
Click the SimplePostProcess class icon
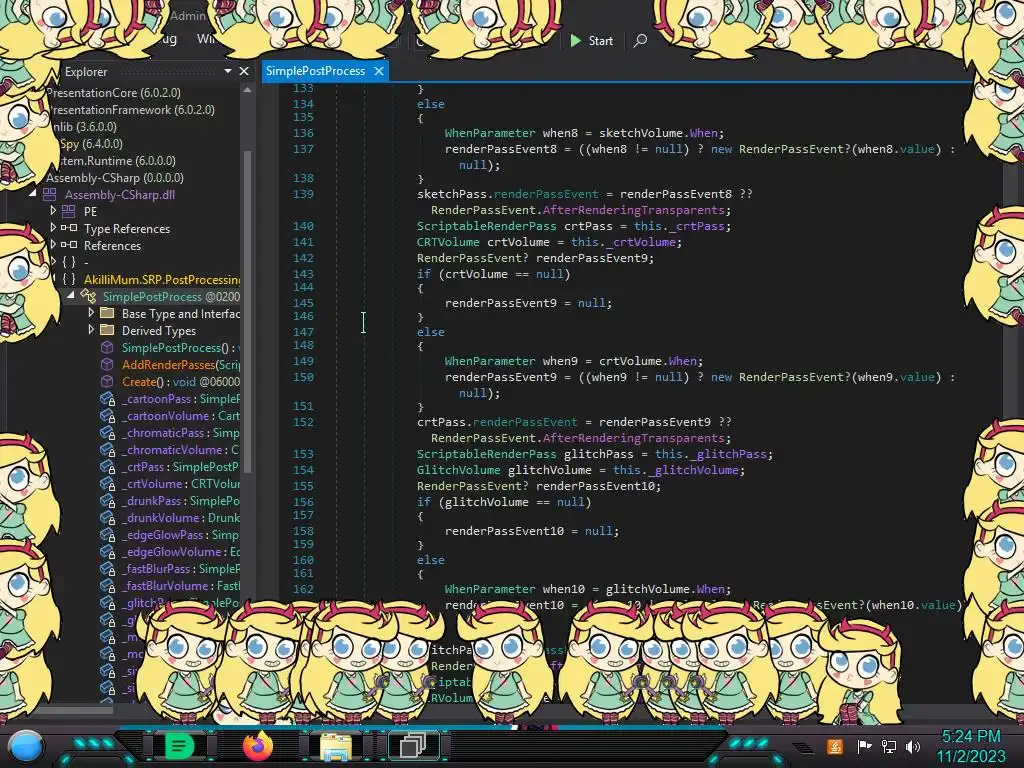[x=88, y=296]
